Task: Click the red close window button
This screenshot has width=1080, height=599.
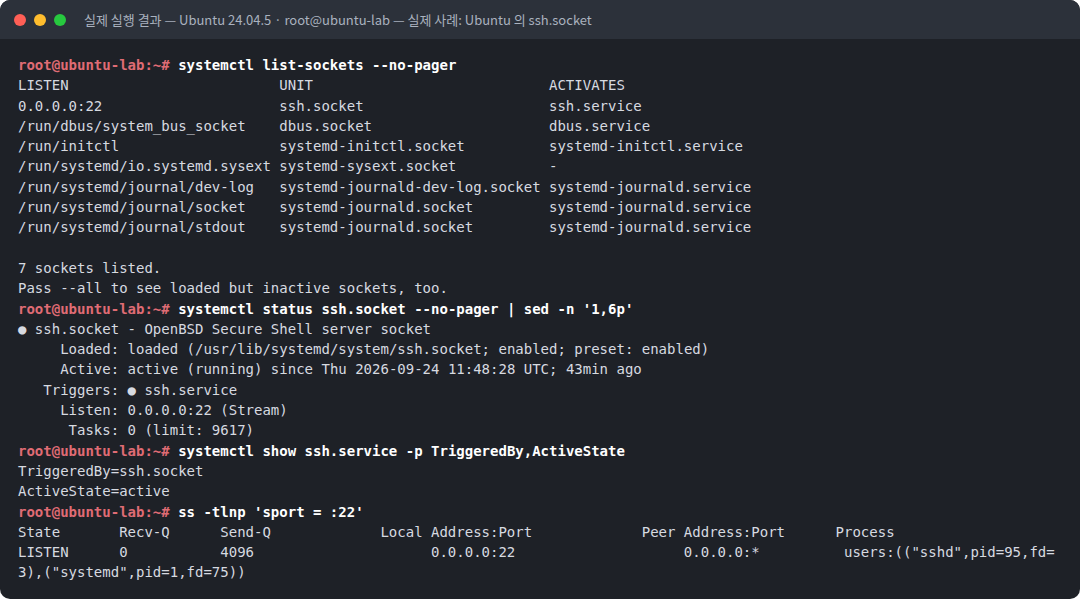Action: 20,20
